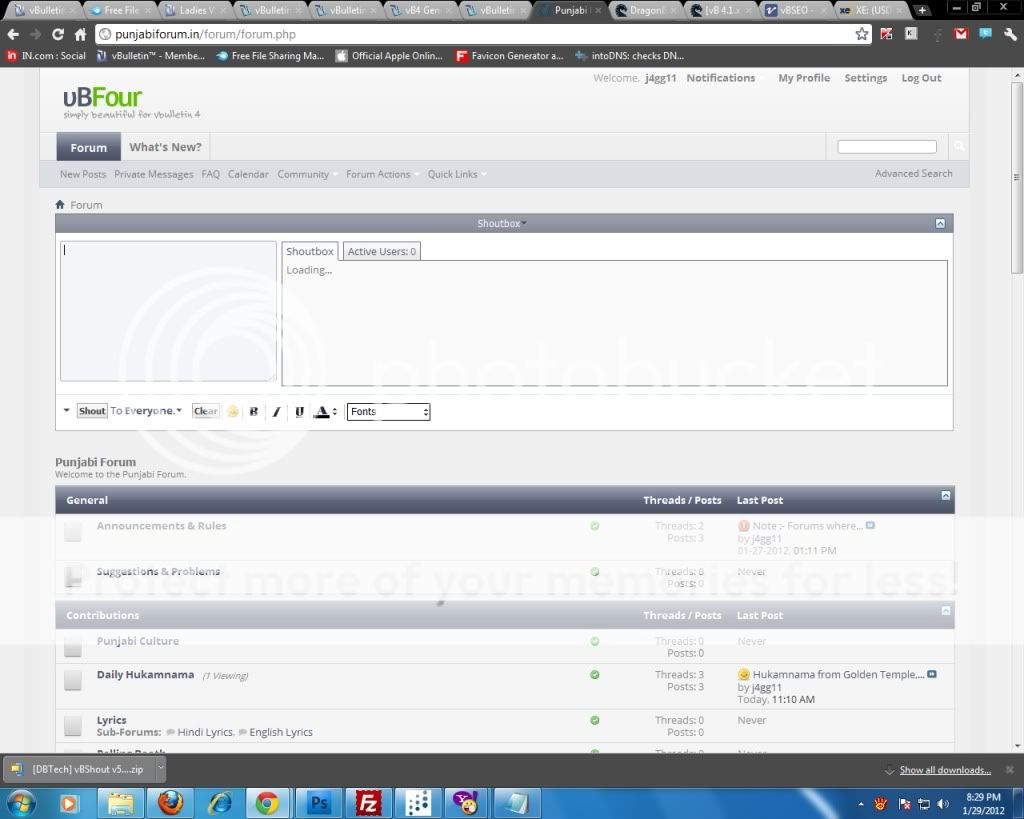1024x819 pixels.
Task: Click the Gmail extension icon in toolbar
Action: [961, 34]
